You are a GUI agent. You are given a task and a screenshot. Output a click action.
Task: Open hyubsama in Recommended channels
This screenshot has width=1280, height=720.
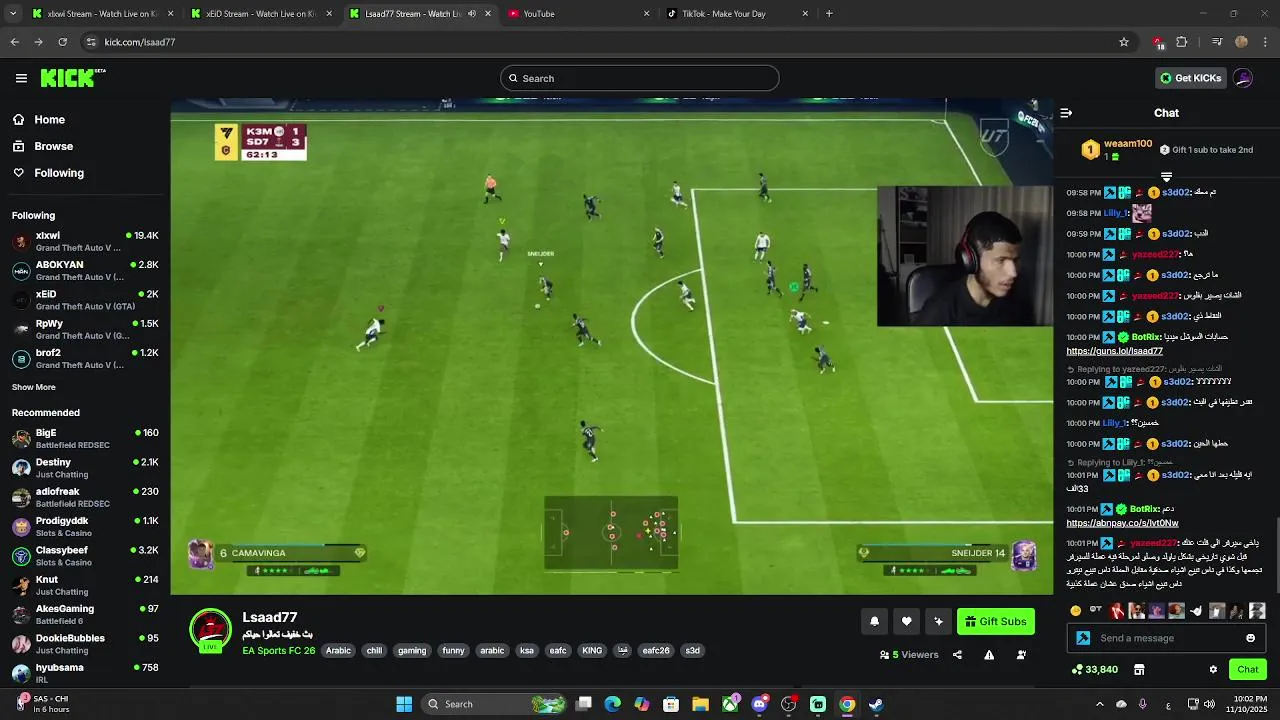click(85, 673)
